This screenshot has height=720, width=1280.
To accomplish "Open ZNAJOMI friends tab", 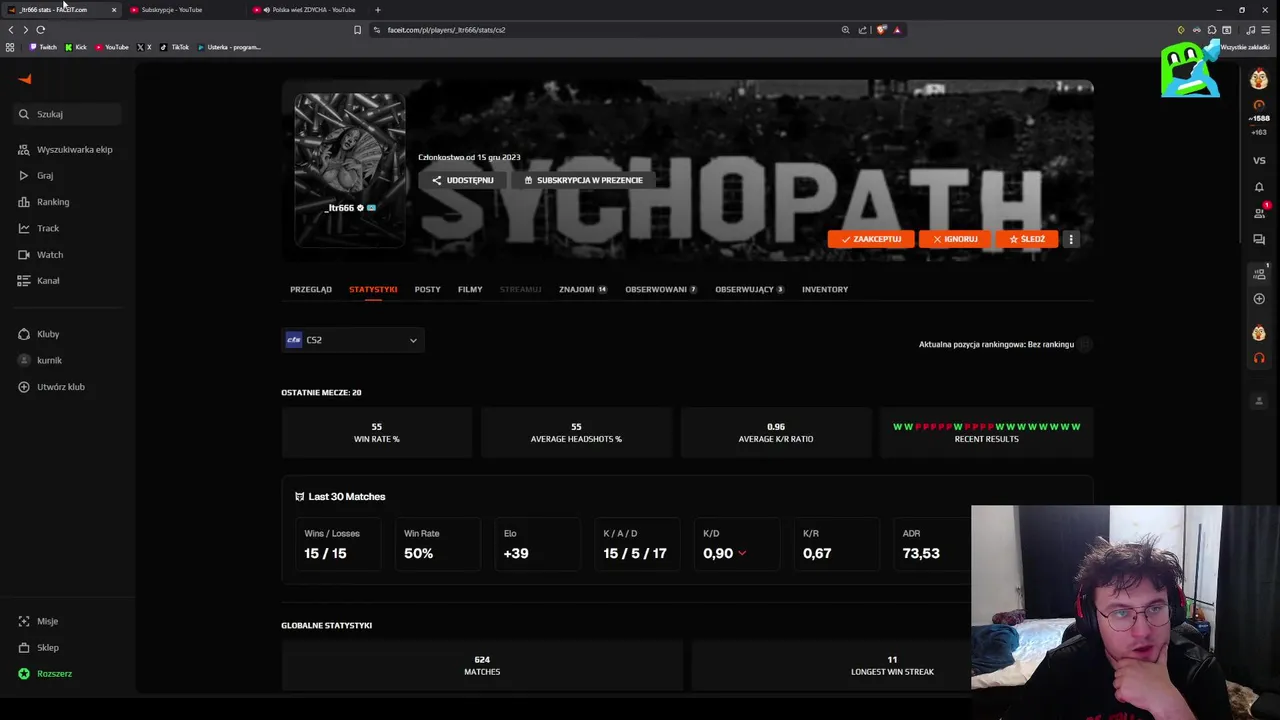I will (x=583, y=289).
